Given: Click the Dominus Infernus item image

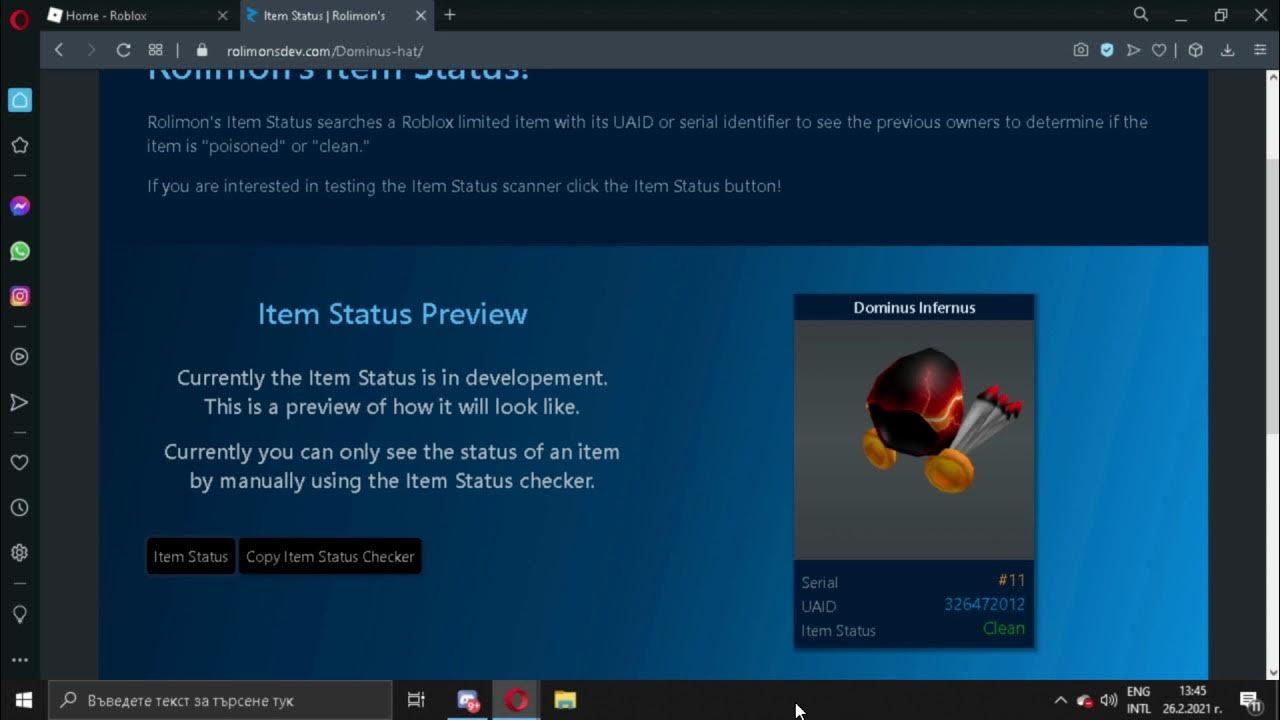Looking at the screenshot, I should (914, 440).
